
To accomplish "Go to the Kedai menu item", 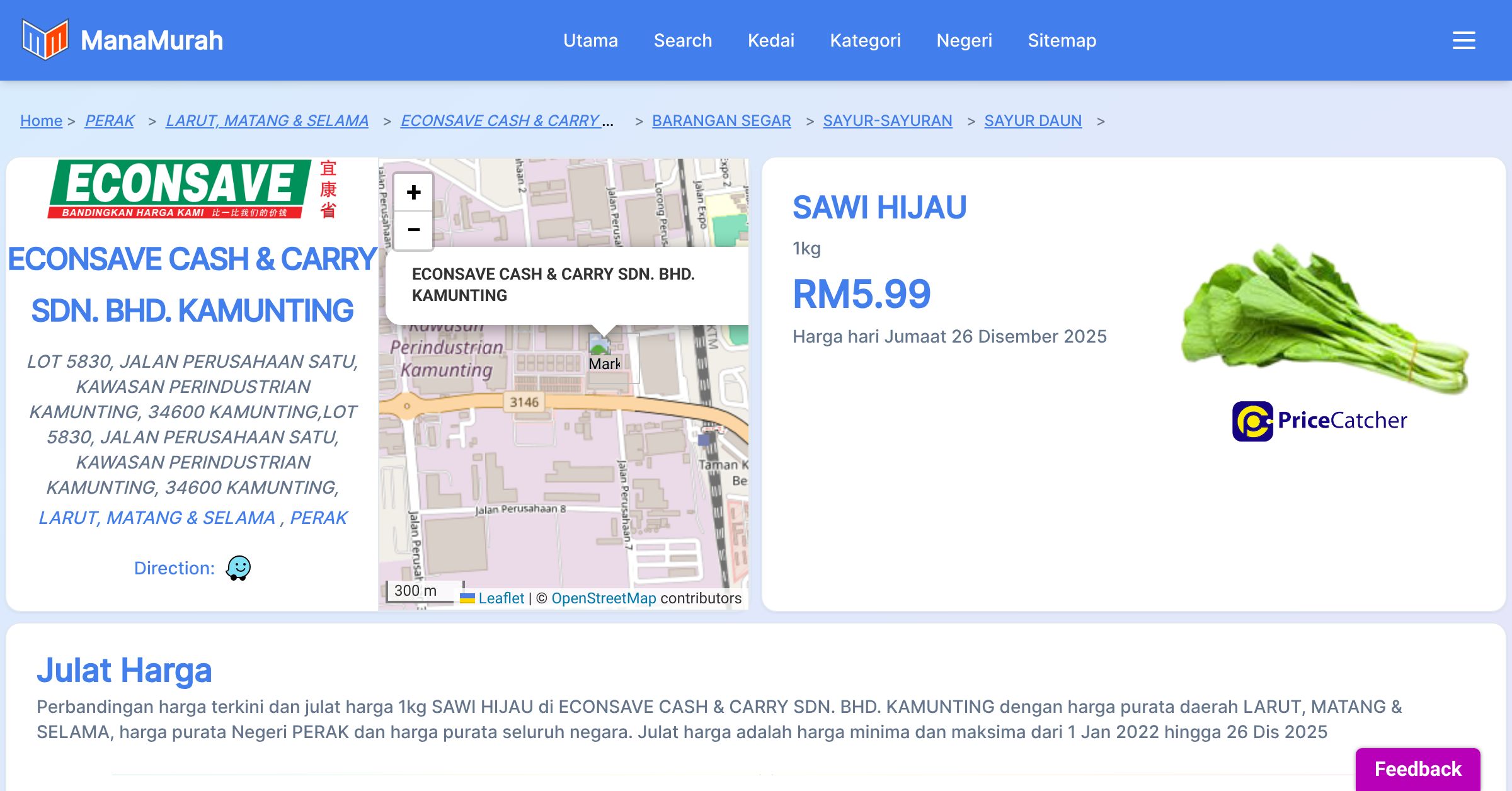I will pos(770,40).
